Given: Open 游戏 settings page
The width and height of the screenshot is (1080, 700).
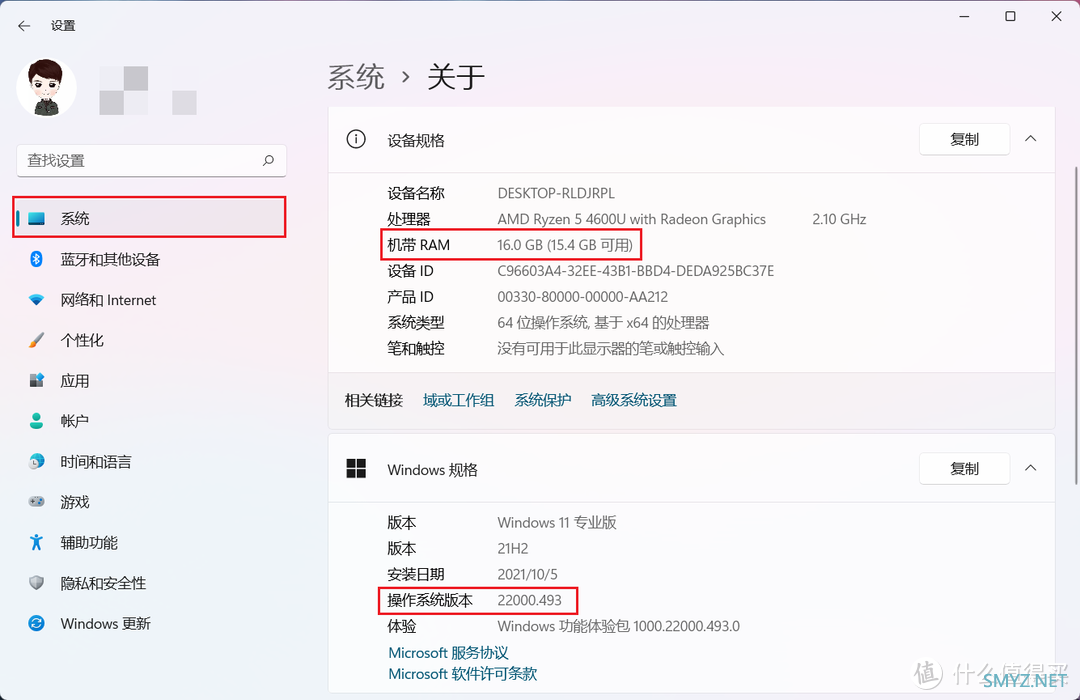Looking at the screenshot, I should click(x=149, y=502).
